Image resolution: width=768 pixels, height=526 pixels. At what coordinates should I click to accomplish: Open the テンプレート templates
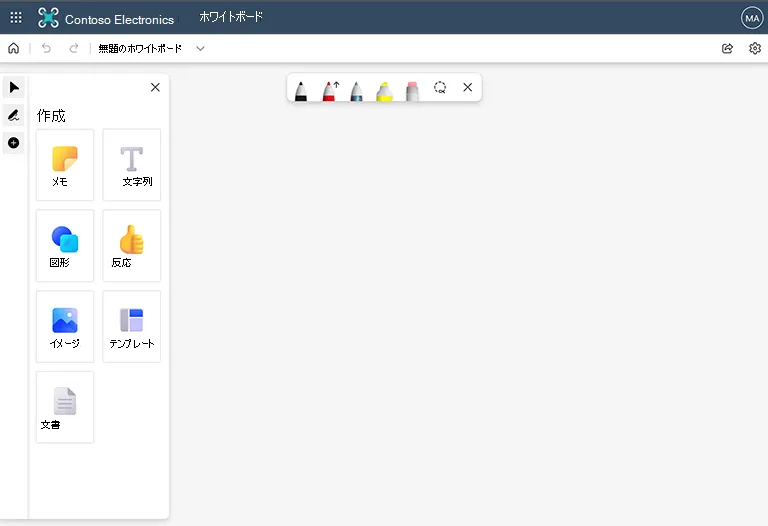[132, 327]
